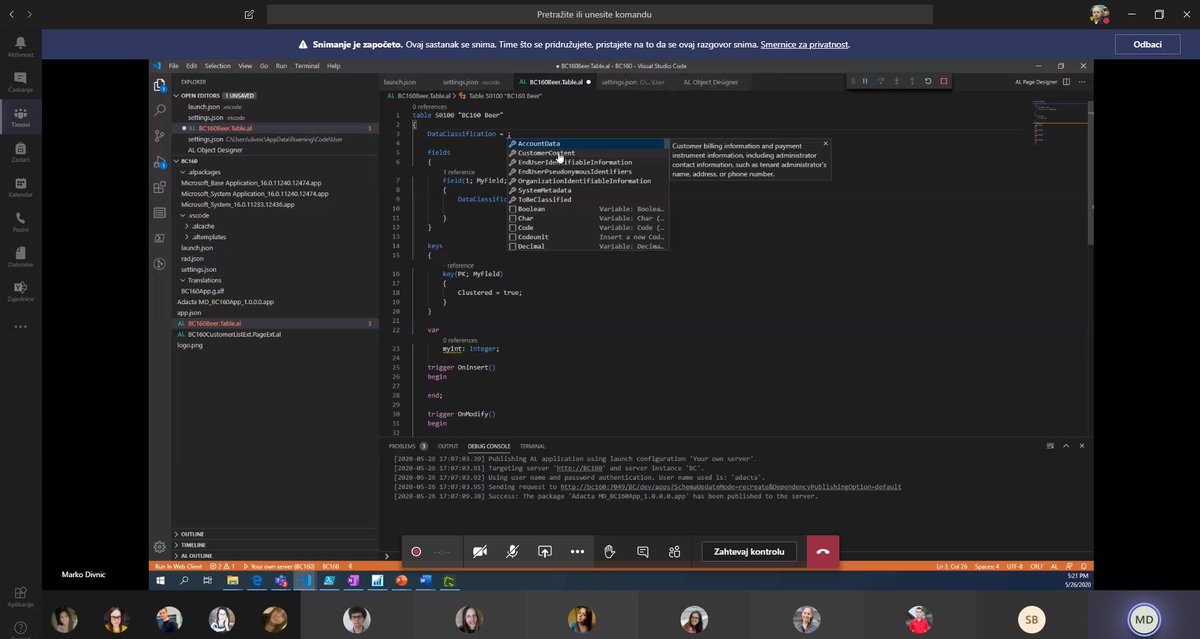Open Search view in VS Code activity bar
Screen dimensions: 1200x639
pyautogui.click(x=159, y=111)
